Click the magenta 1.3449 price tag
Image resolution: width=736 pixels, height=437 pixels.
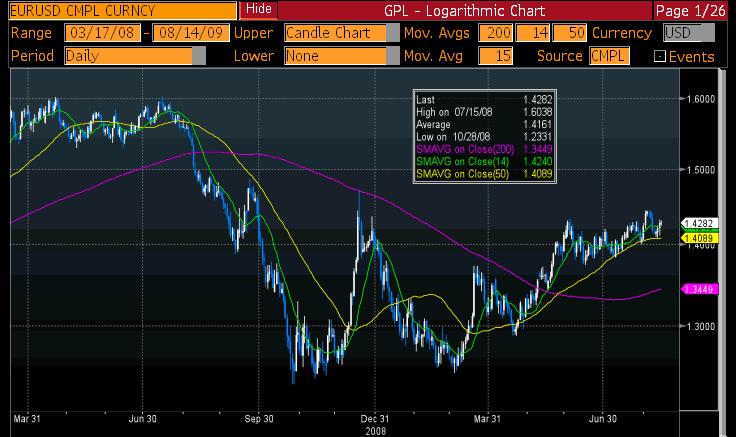(700, 289)
